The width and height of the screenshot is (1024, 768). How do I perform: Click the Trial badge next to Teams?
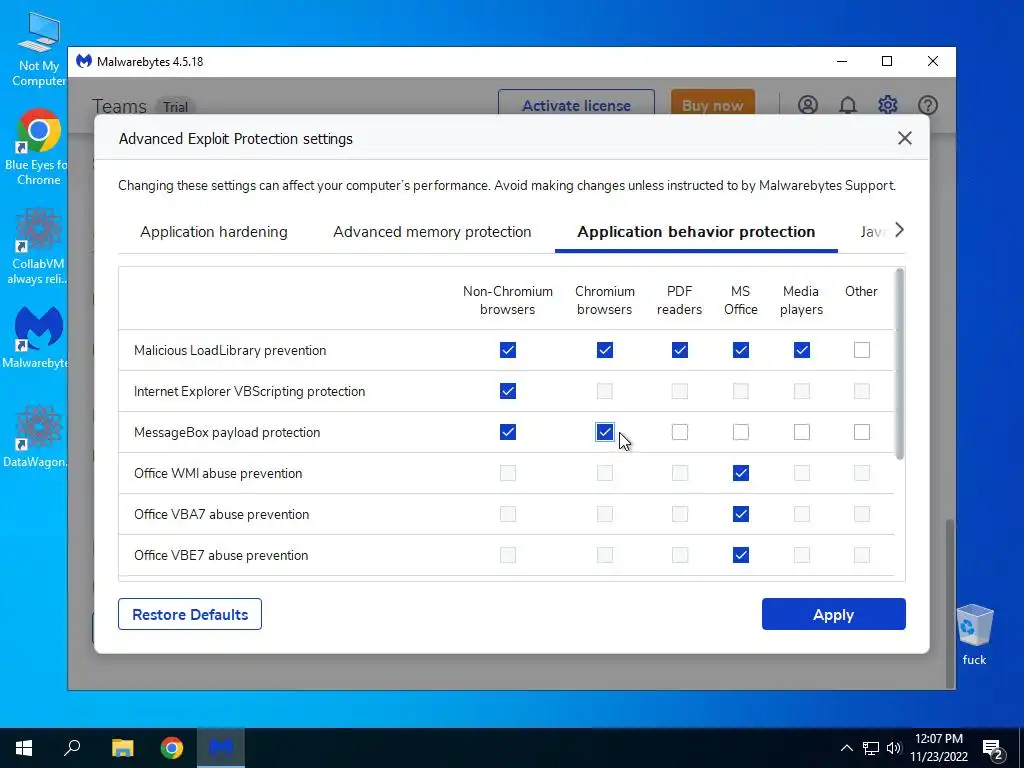[x=175, y=106]
